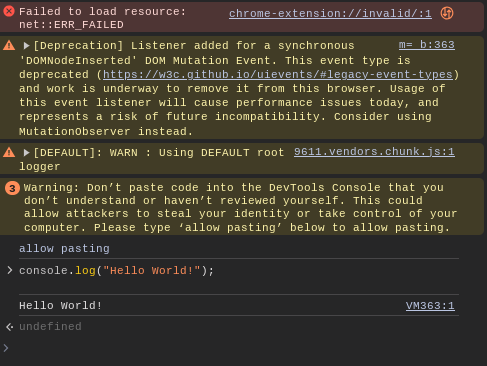
Task: Click the net::ERR_FAILED error text
Action: click(71, 25)
